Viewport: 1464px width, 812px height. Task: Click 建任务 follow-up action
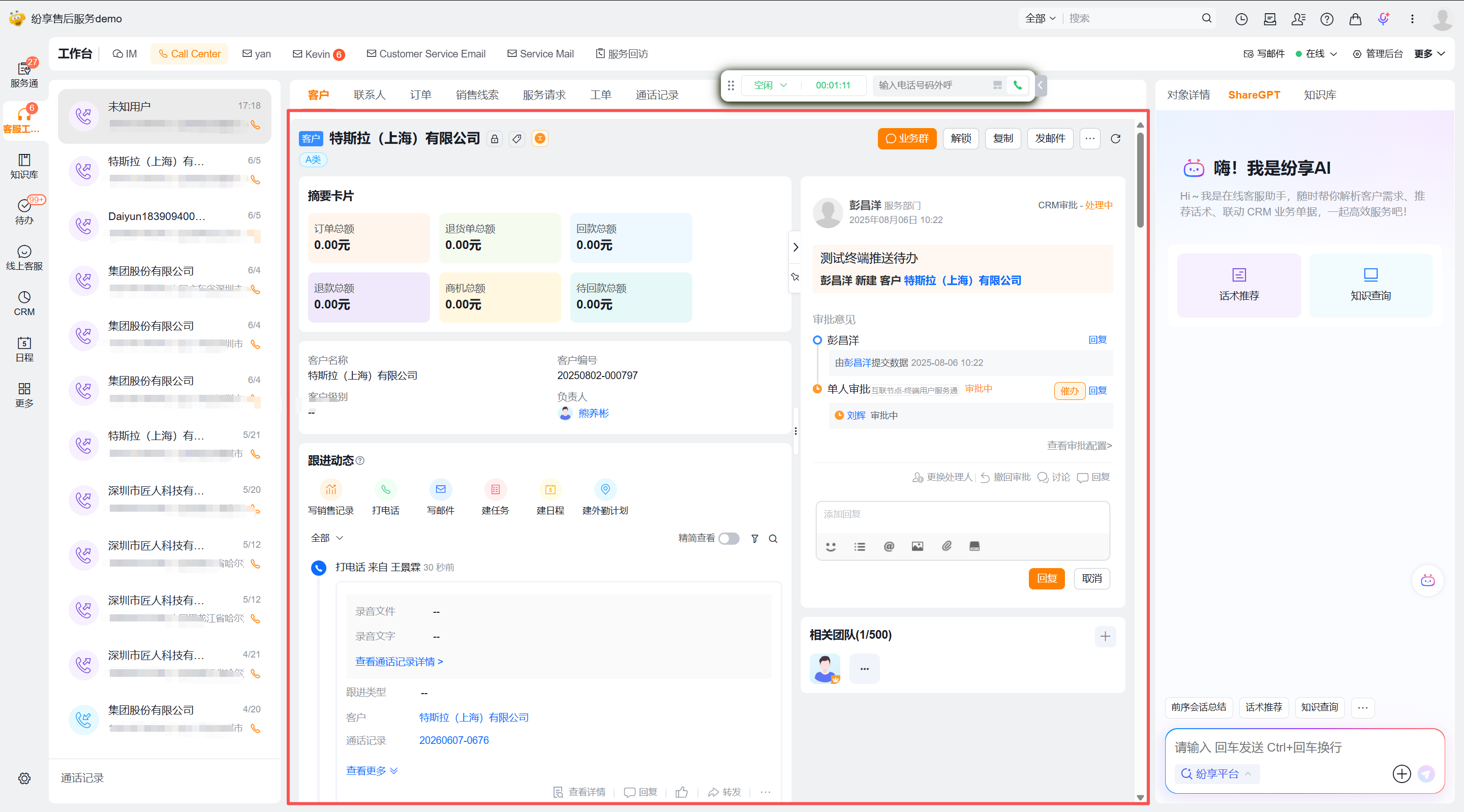(x=495, y=497)
